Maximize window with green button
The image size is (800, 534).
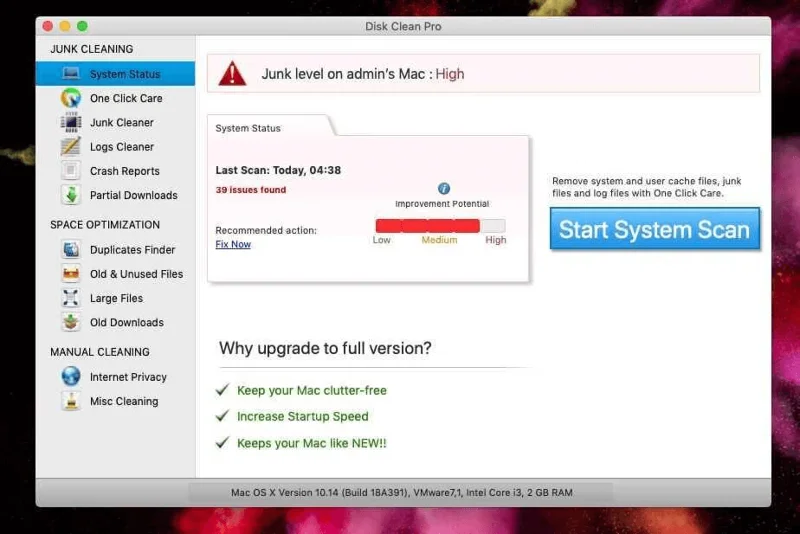[82, 26]
